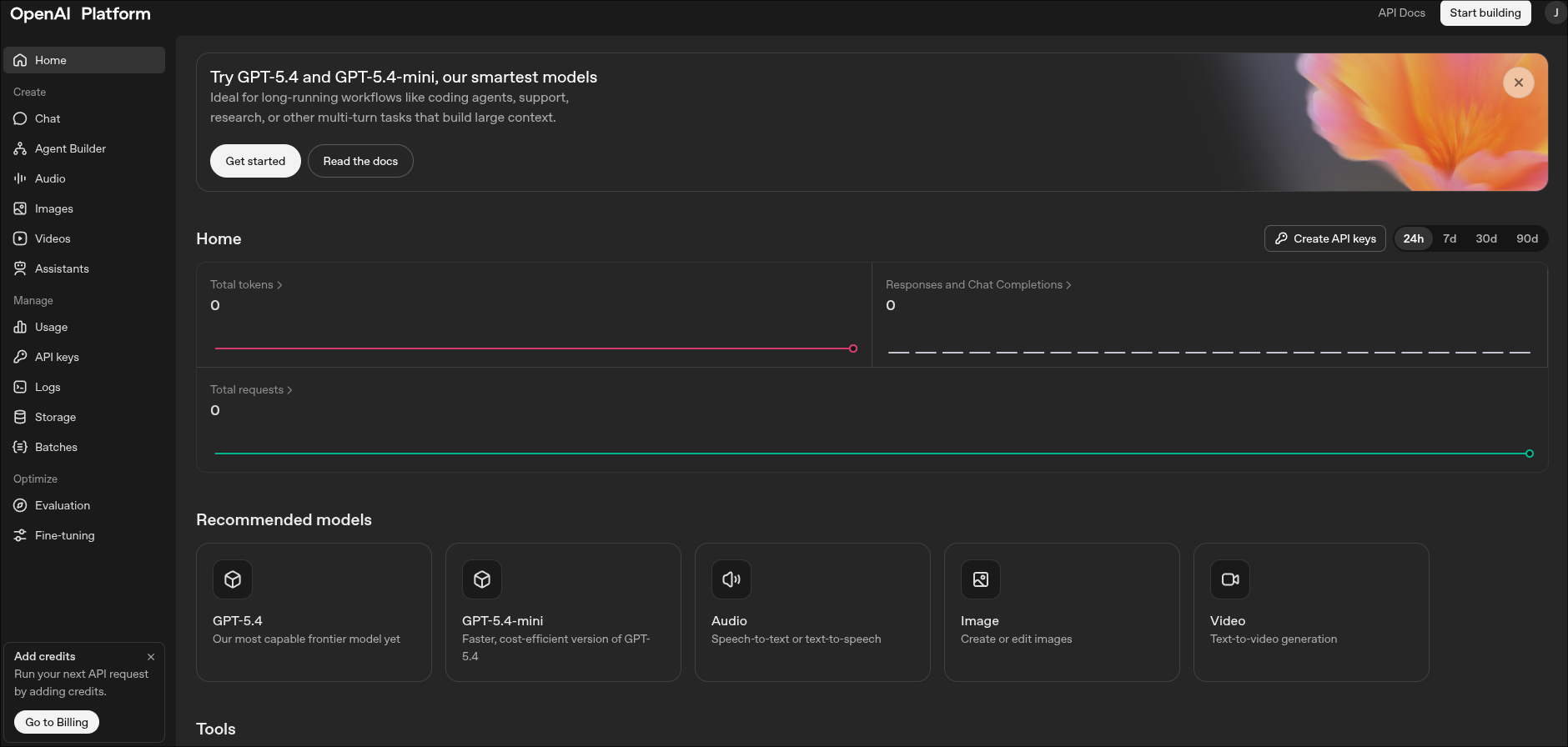Screen dimensions: 1568x747
Task: Click the Audio waveform icon in sidebar
Action: tap(20, 178)
